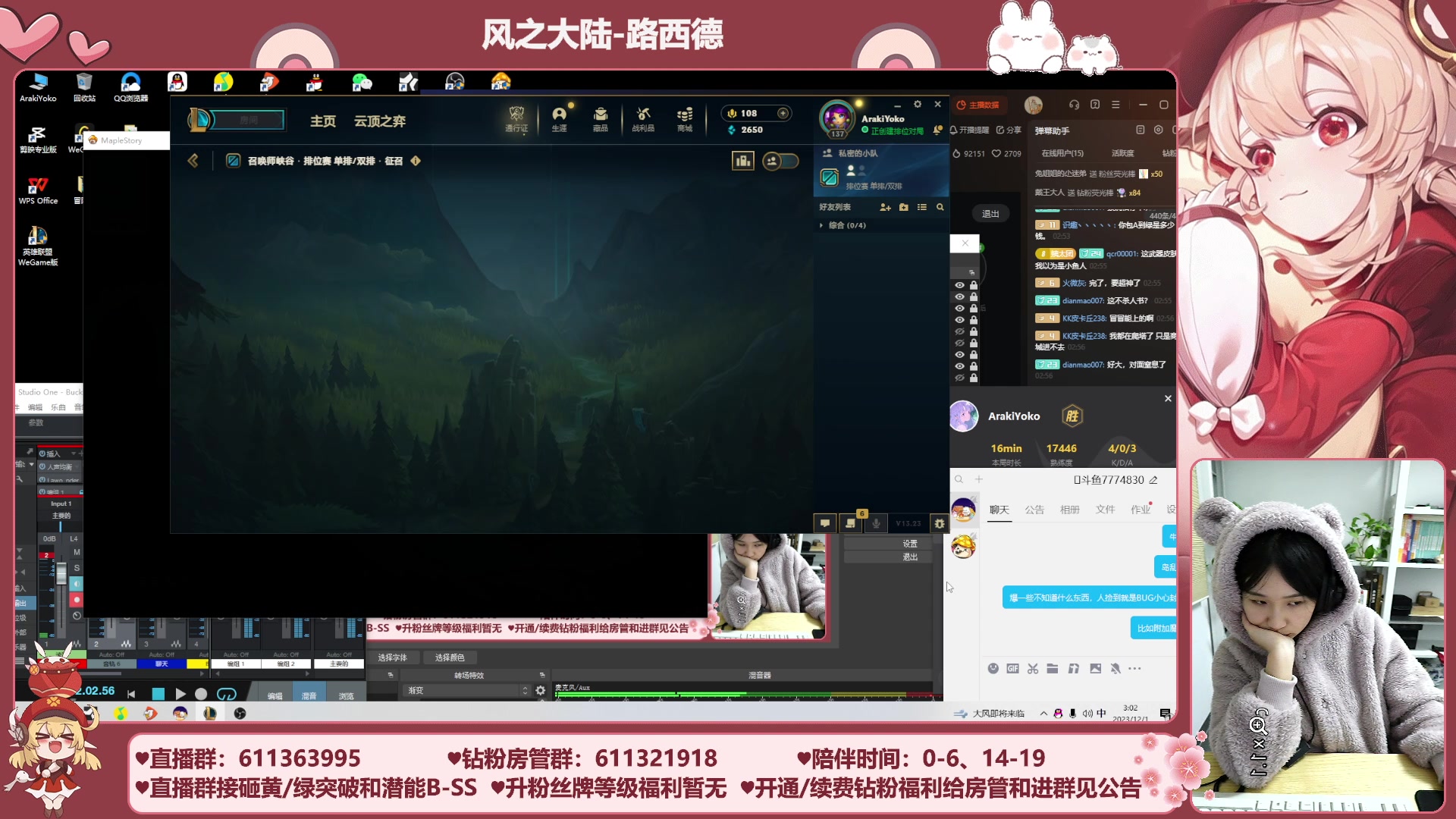Click the scissors screenshot icon in QQ chat
1456x819 pixels.
tap(1033, 669)
